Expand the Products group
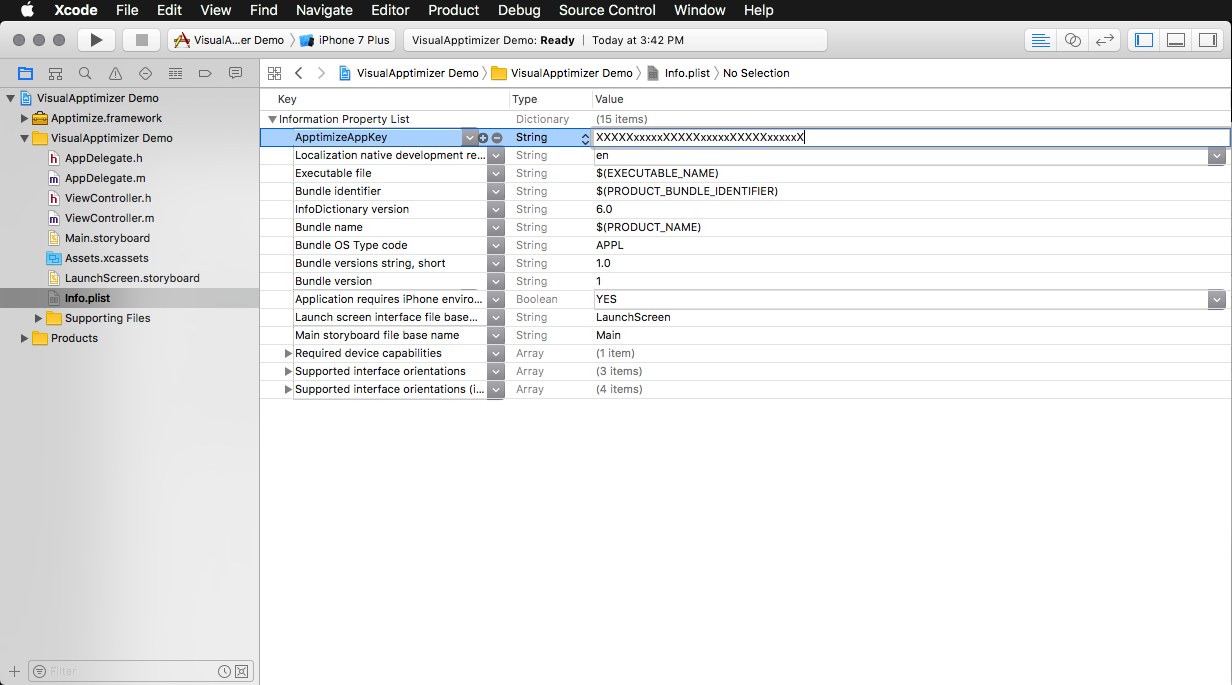Viewport: 1232px width, 685px height. click(x=25, y=338)
